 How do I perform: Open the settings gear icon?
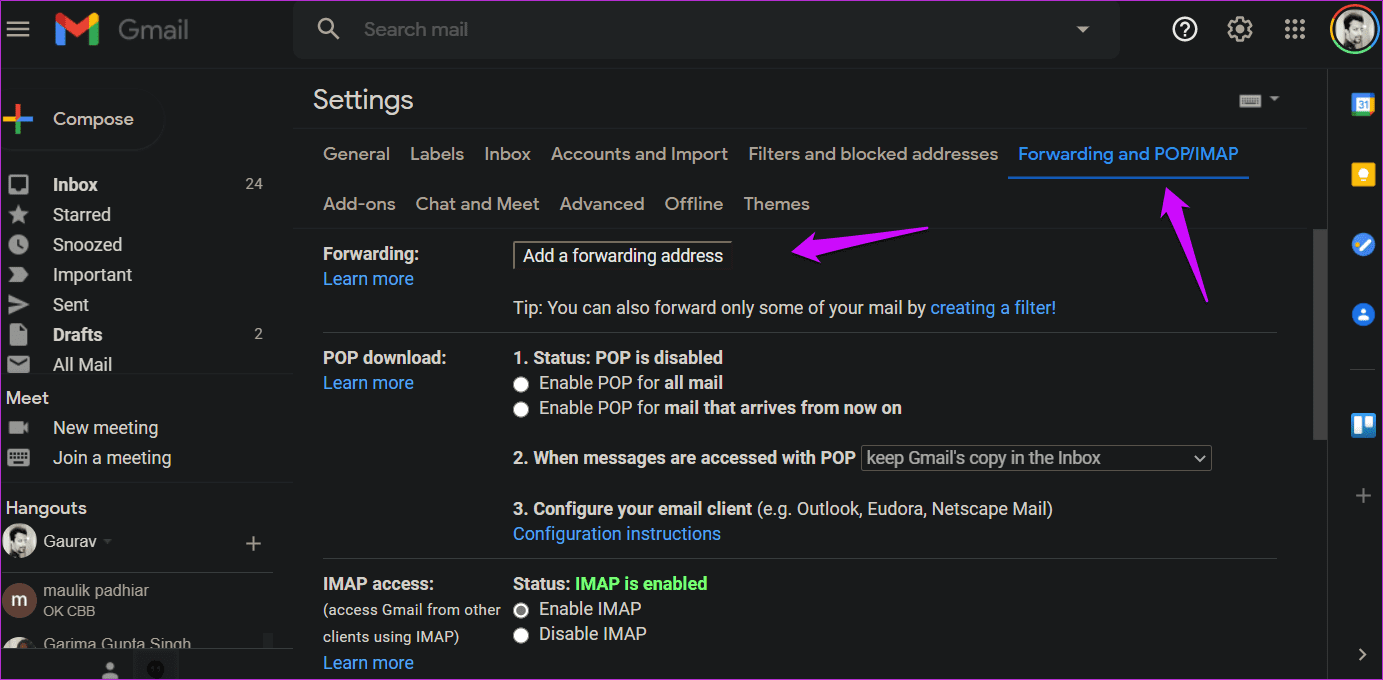(x=1240, y=30)
